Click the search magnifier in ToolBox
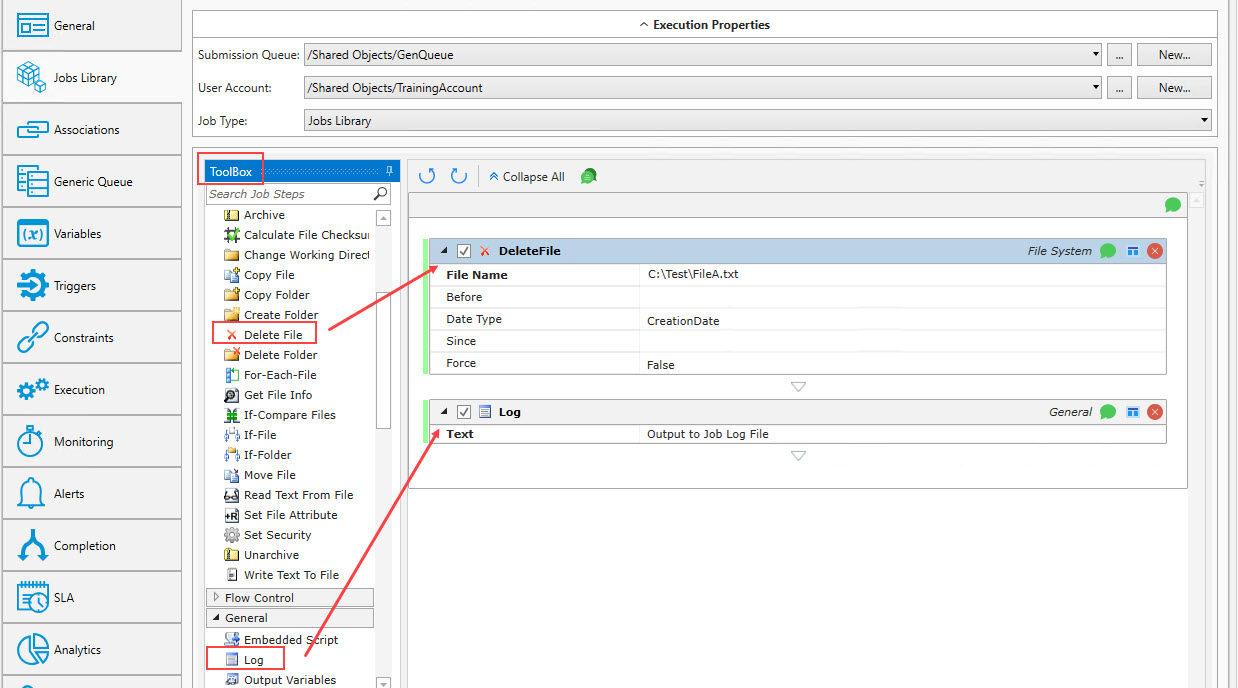 point(381,194)
